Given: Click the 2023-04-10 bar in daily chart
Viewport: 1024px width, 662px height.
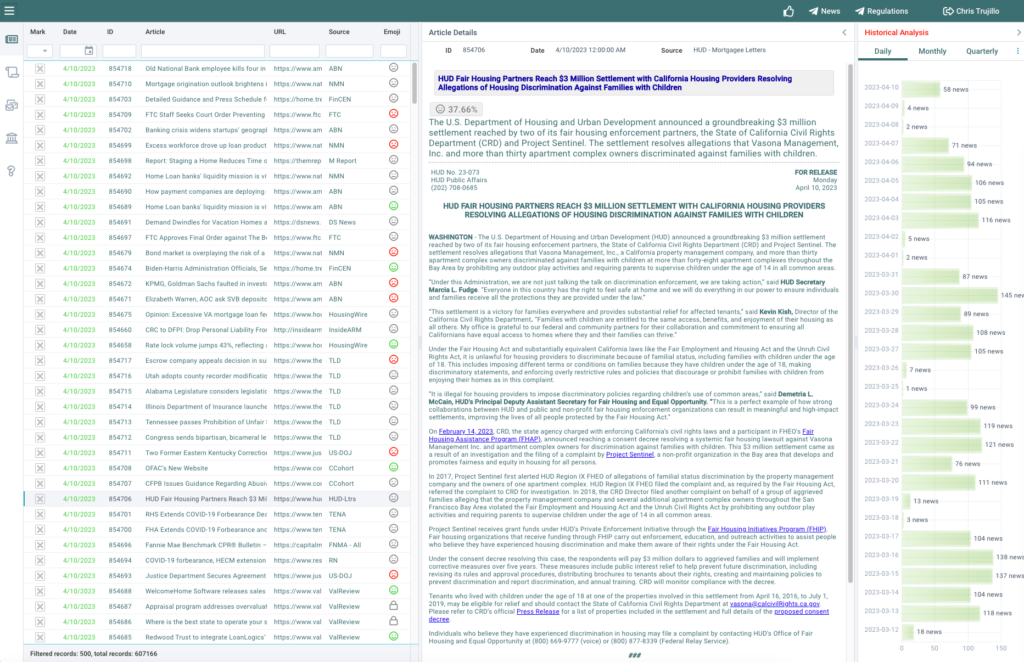Looking at the screenshot, I should coord(920,89).
